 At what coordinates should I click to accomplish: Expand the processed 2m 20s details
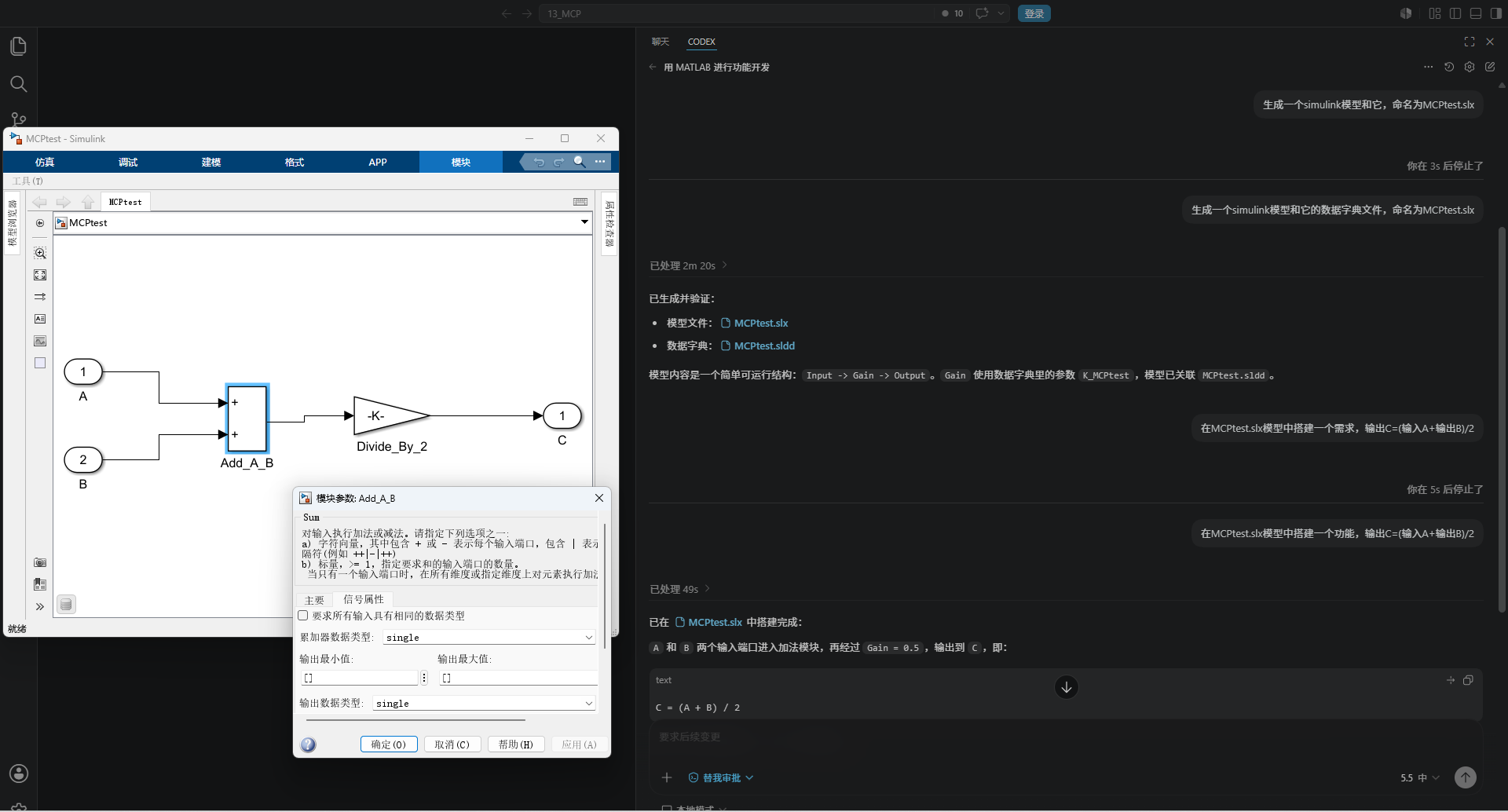pyautogui.click(x=689, y=265)
